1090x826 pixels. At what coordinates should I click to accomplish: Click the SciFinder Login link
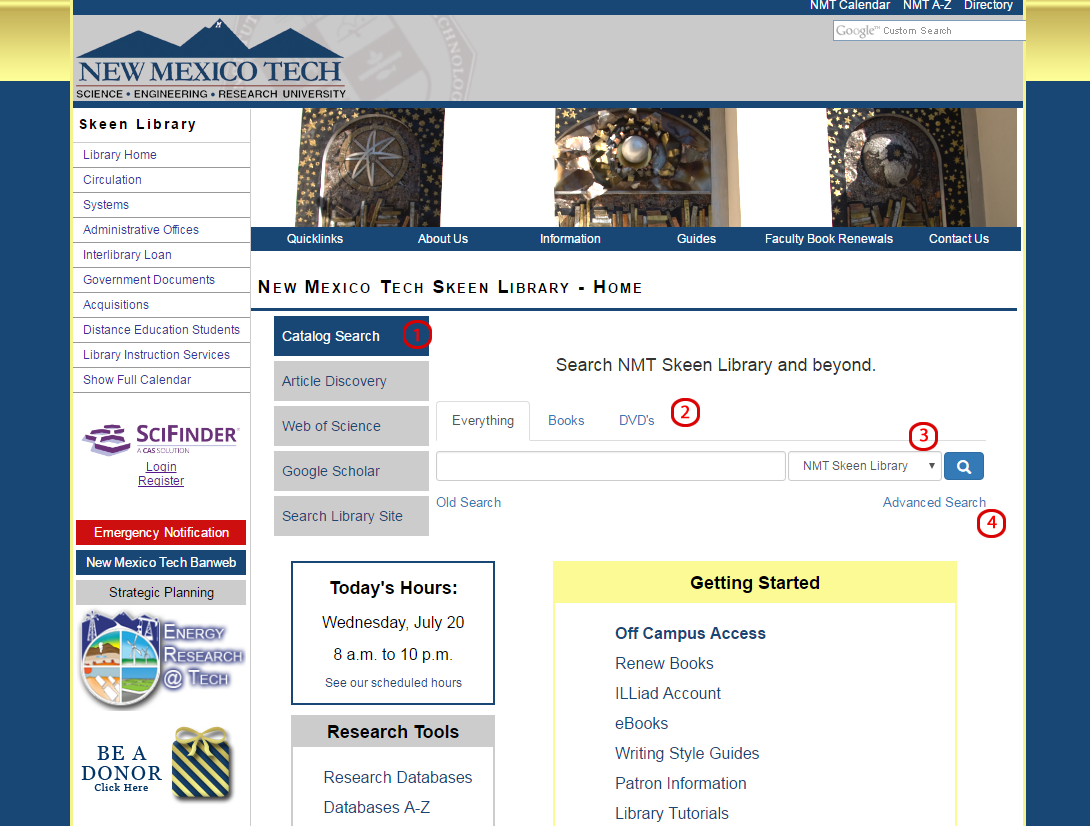pyautogui.click(x=161, y=467)
